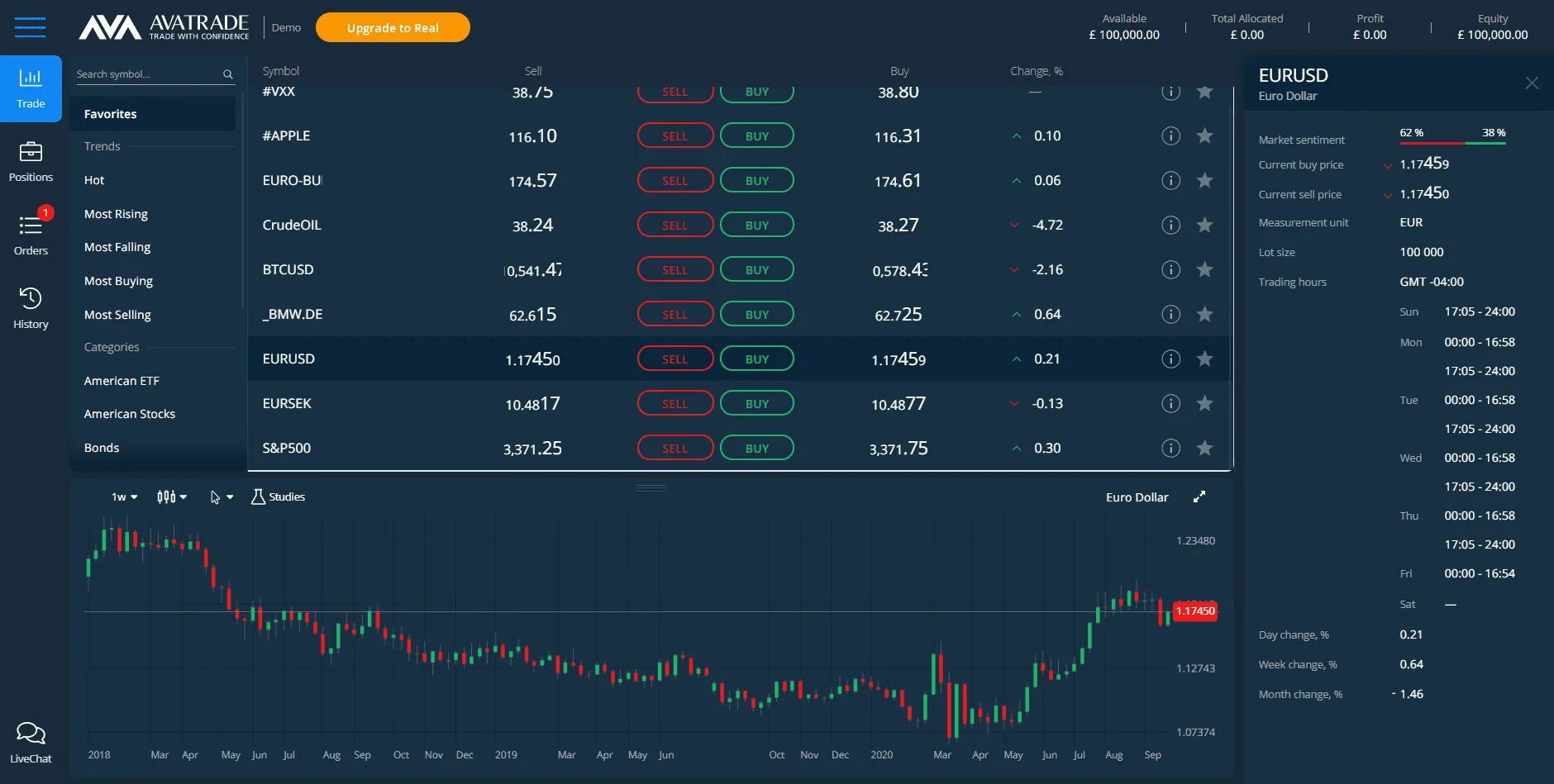This screenshot has height=784, width=1554.
Task: Open the cursor tool dropdown
Action: (x=222, y=497)
